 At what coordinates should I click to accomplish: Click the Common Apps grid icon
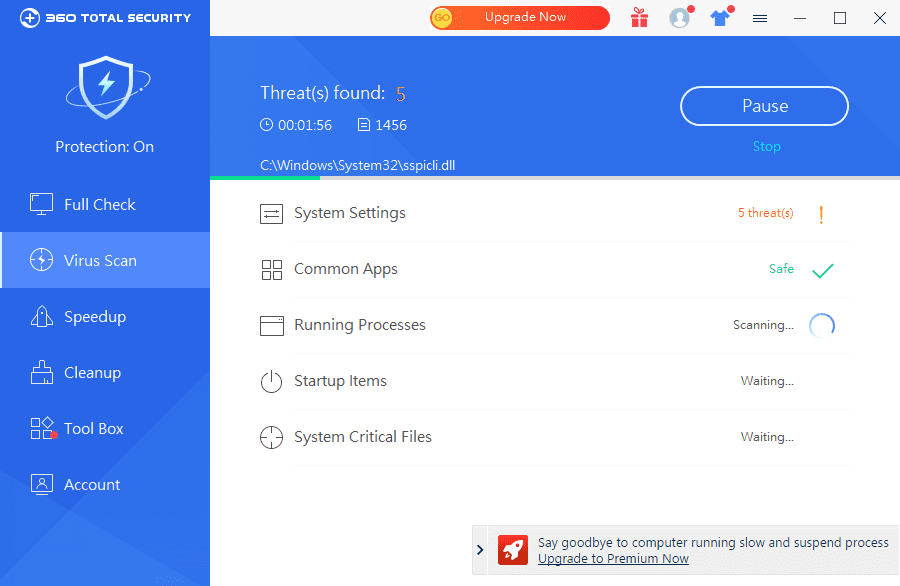[x=271, y=270]
